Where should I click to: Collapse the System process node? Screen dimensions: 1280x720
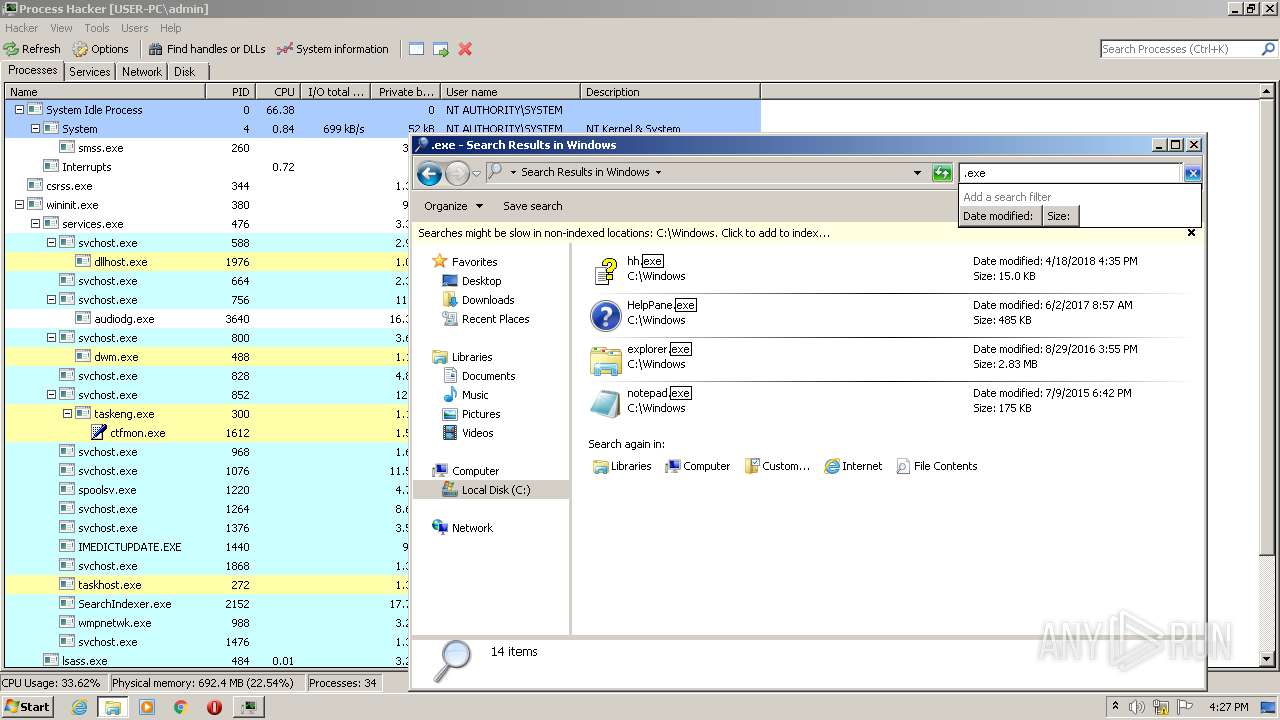[x=35, y=129]
